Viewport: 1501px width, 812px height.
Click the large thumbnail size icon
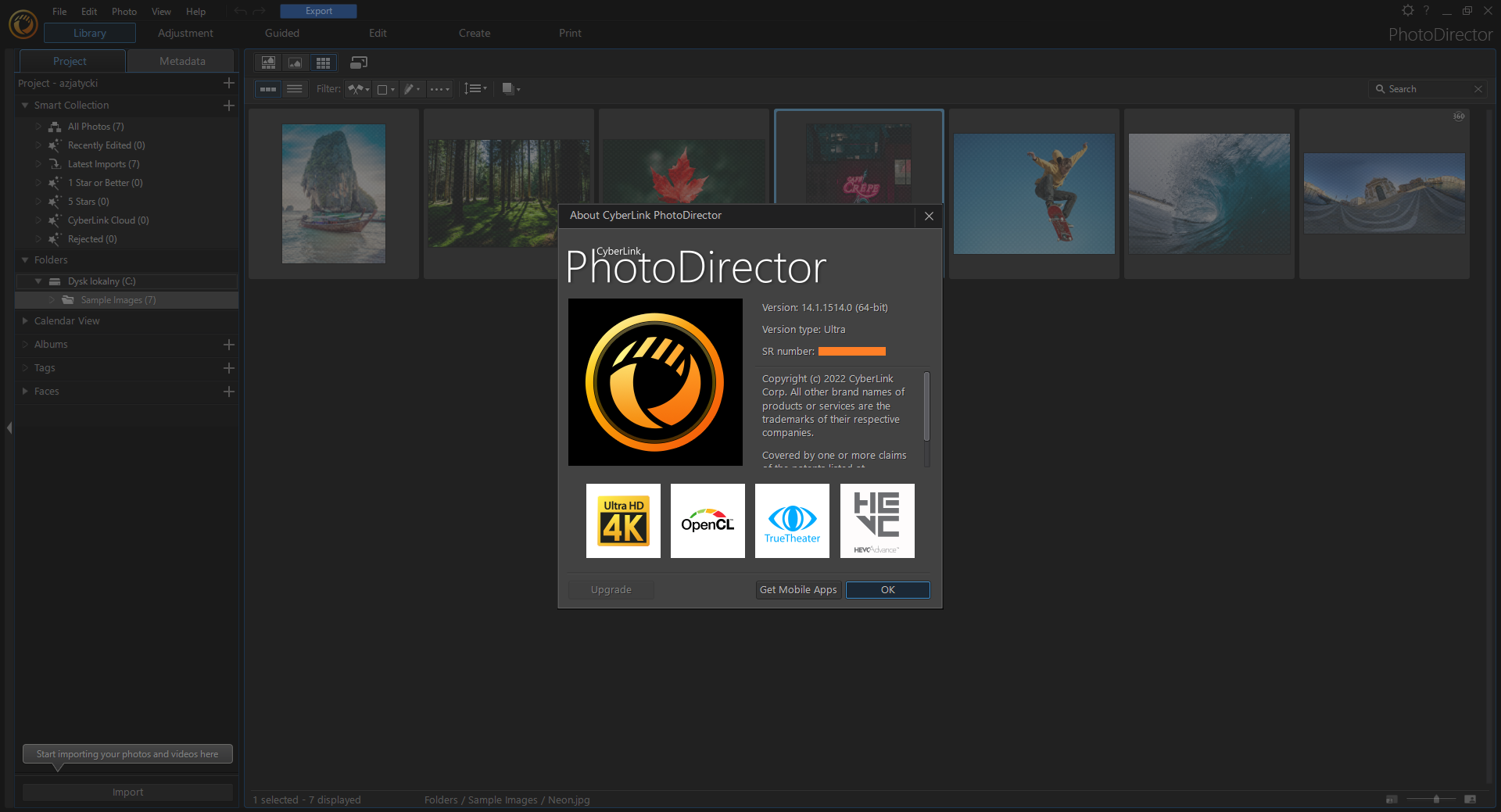pyautogui.click(x=1470, y=799)
